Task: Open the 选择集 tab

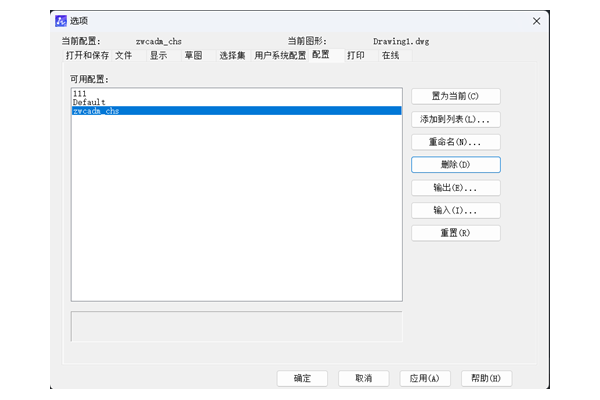Action: coord(233,56)
